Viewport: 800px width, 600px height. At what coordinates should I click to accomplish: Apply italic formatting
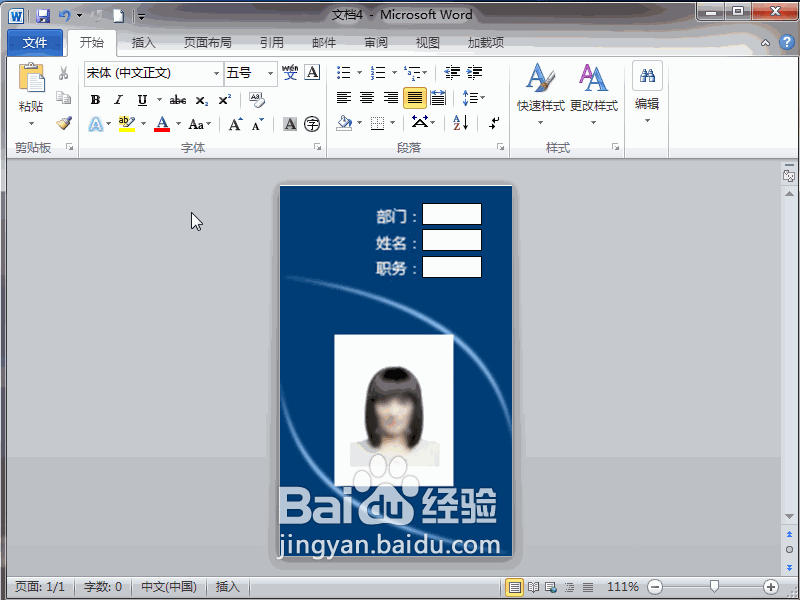click(119, 99)
